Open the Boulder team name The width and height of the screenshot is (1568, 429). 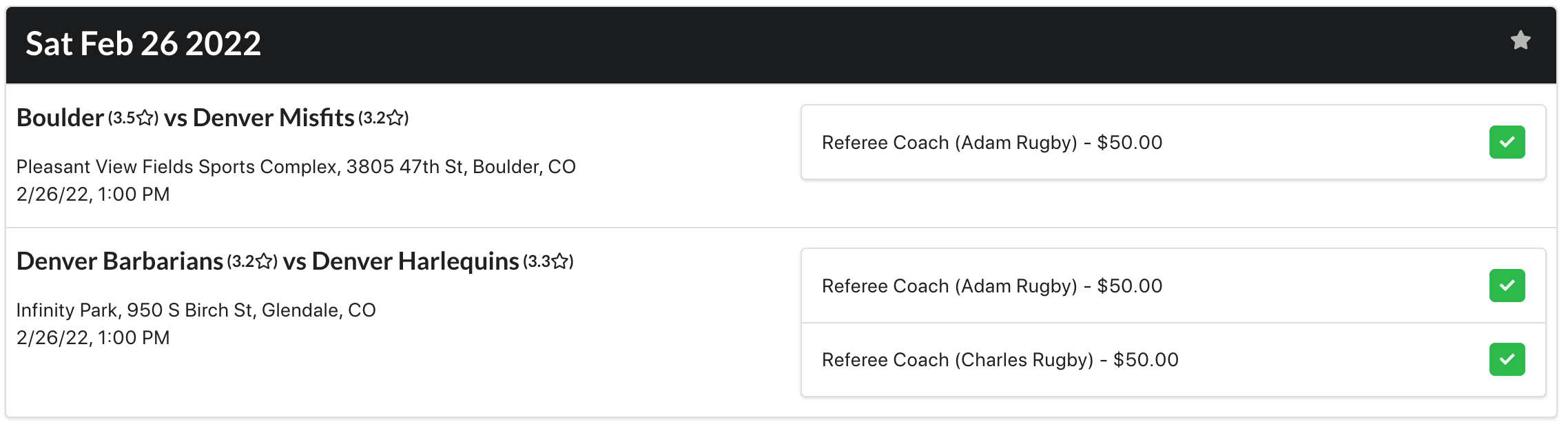(60, 118)
